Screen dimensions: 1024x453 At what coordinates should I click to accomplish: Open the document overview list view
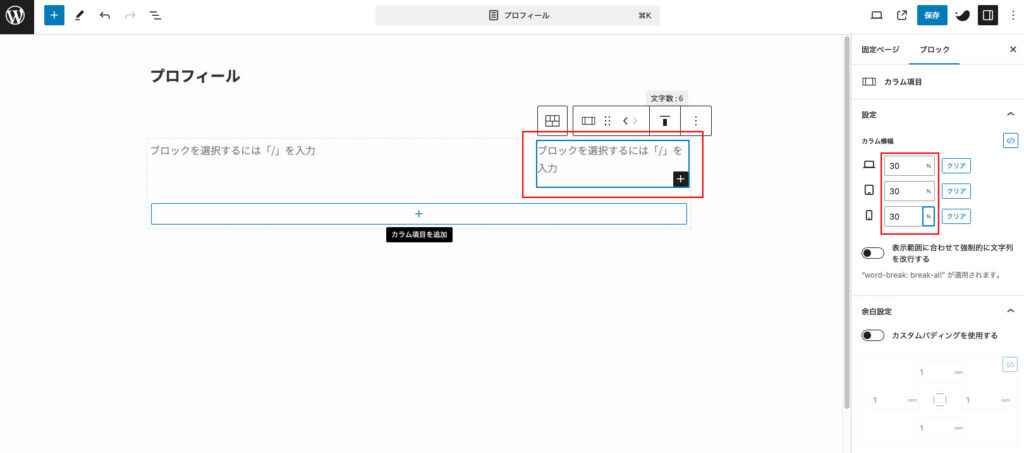155,15
